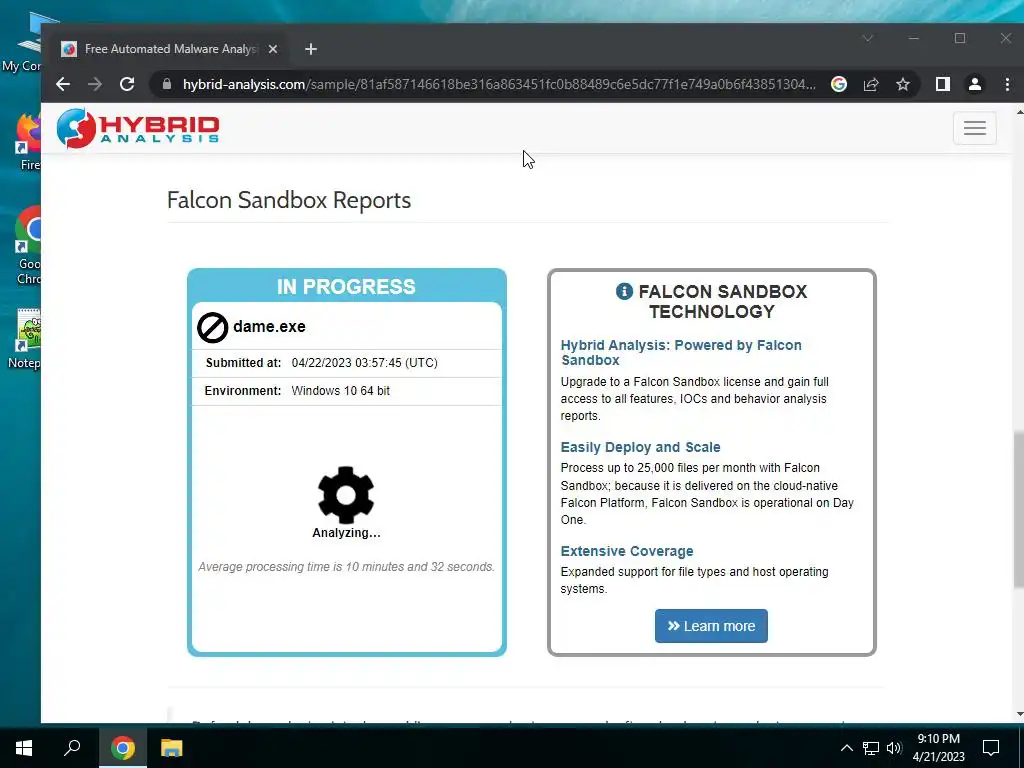Image resolution: width=1024 pixels, height=768 pixels.
Task: Click the Chrome taskbar icon
Action: point(123,748)
